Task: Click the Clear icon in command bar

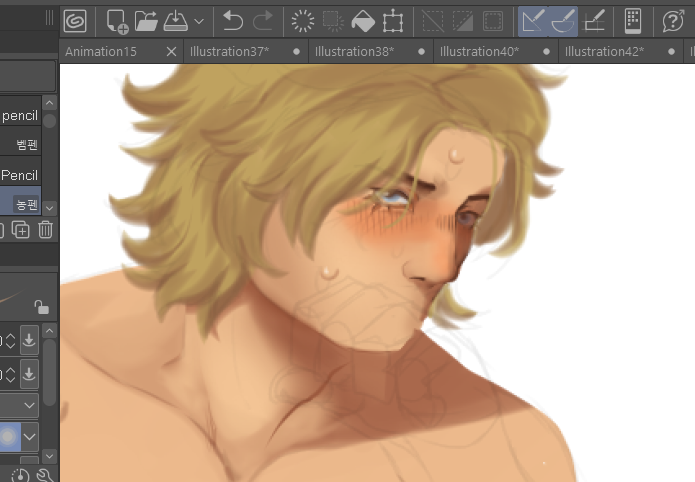Action: tap(303, 21)
